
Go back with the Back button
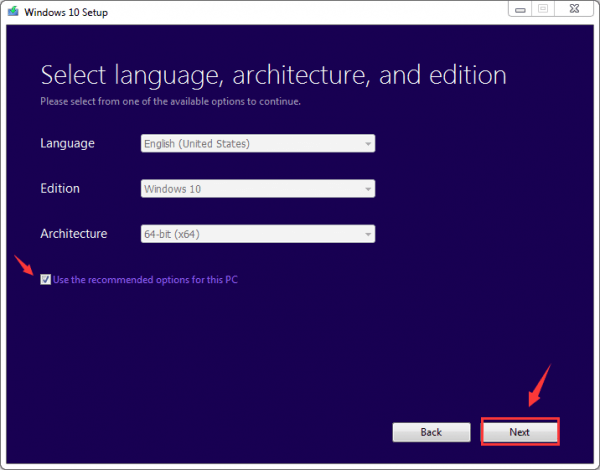[x=431, y=432]
